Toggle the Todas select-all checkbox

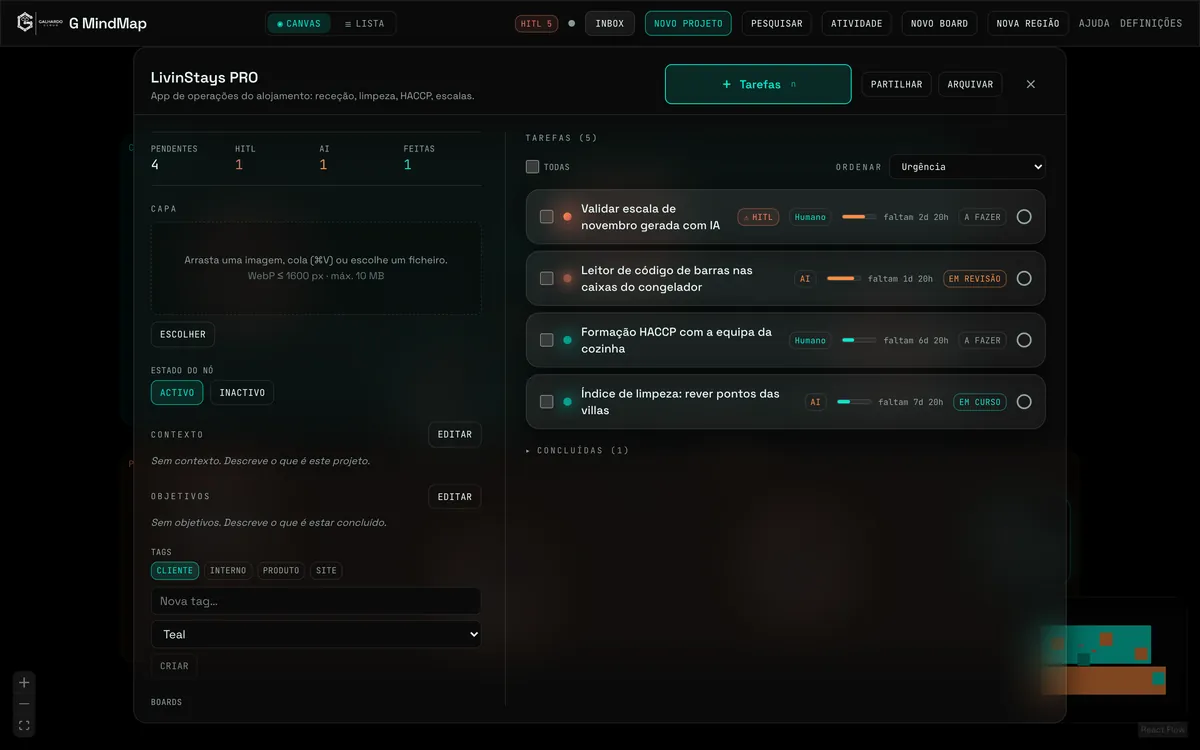[532, 167]
